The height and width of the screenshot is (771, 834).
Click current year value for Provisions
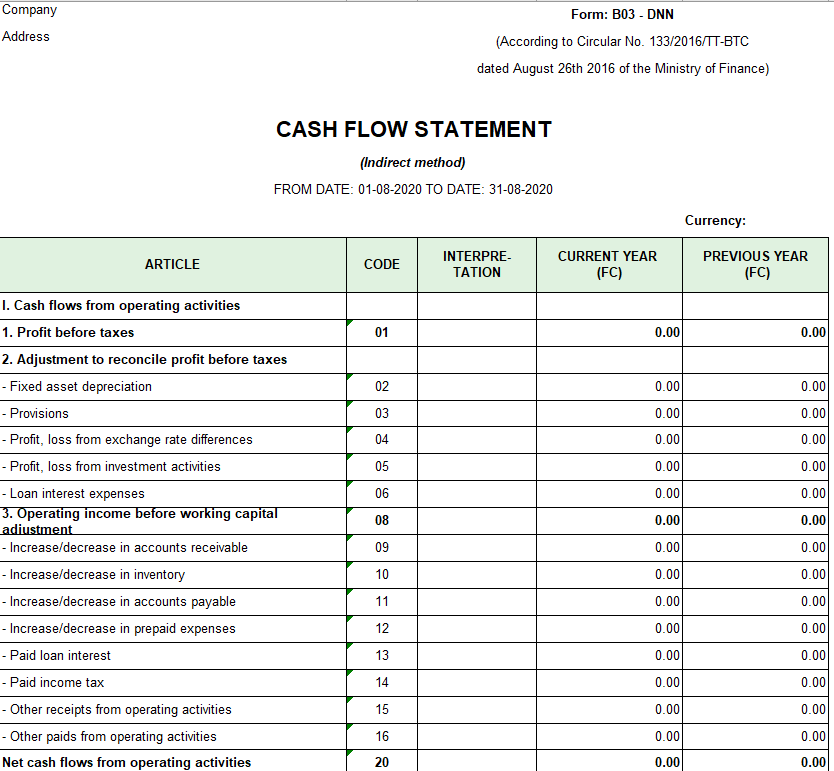pyautogui.click(x=609, y=413)
